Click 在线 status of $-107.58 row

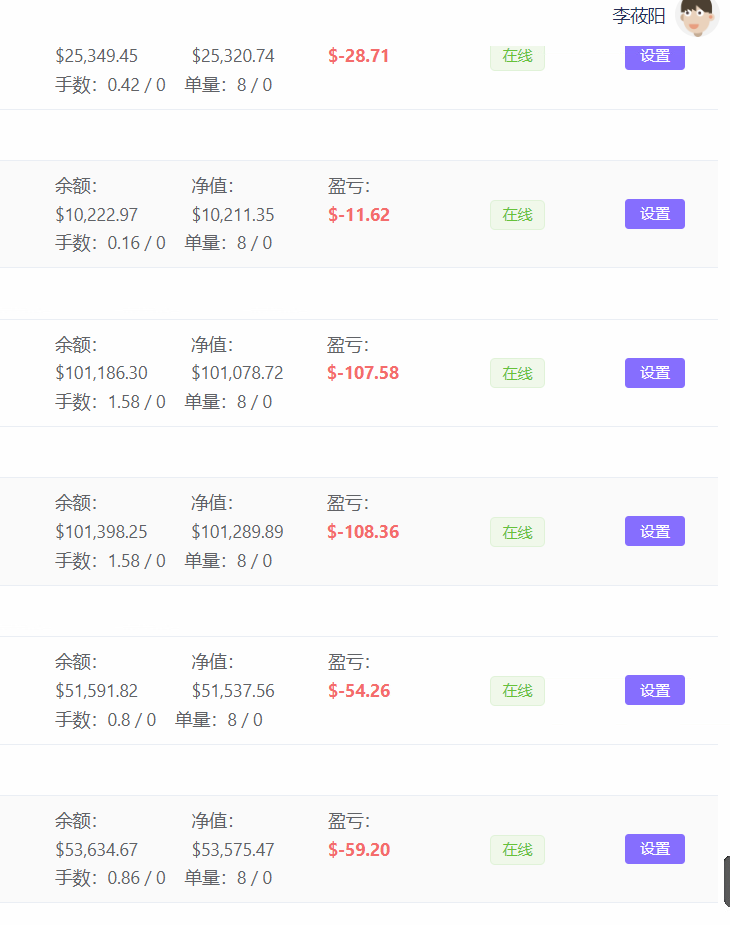[517, 373]
